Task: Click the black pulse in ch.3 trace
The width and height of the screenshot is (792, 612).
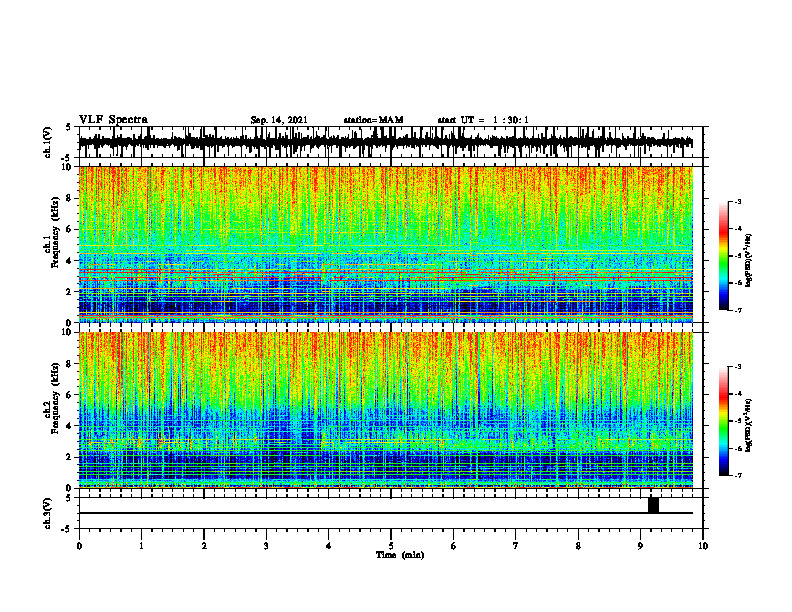Action: tap(653, 505)
